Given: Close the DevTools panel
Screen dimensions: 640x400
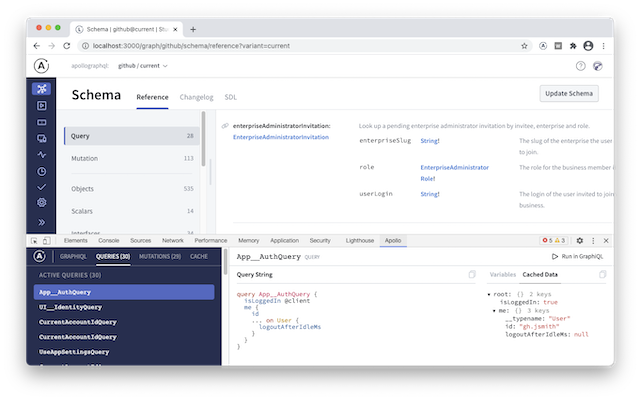Looking at the screenshot, I should coord(606,241).
